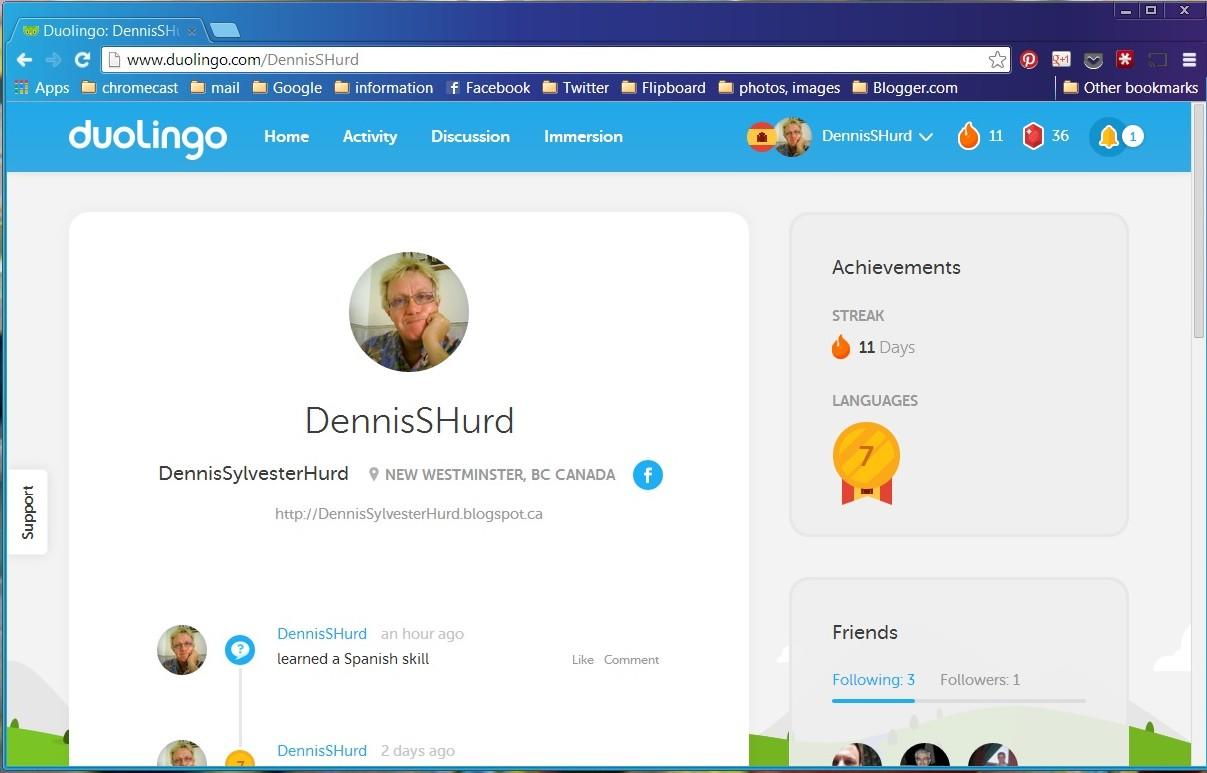Image resolution: width=1207 pixels, height=773 pixels.
Task: Open the photos, images bookmarks folder
Action: tap(779, 88)
